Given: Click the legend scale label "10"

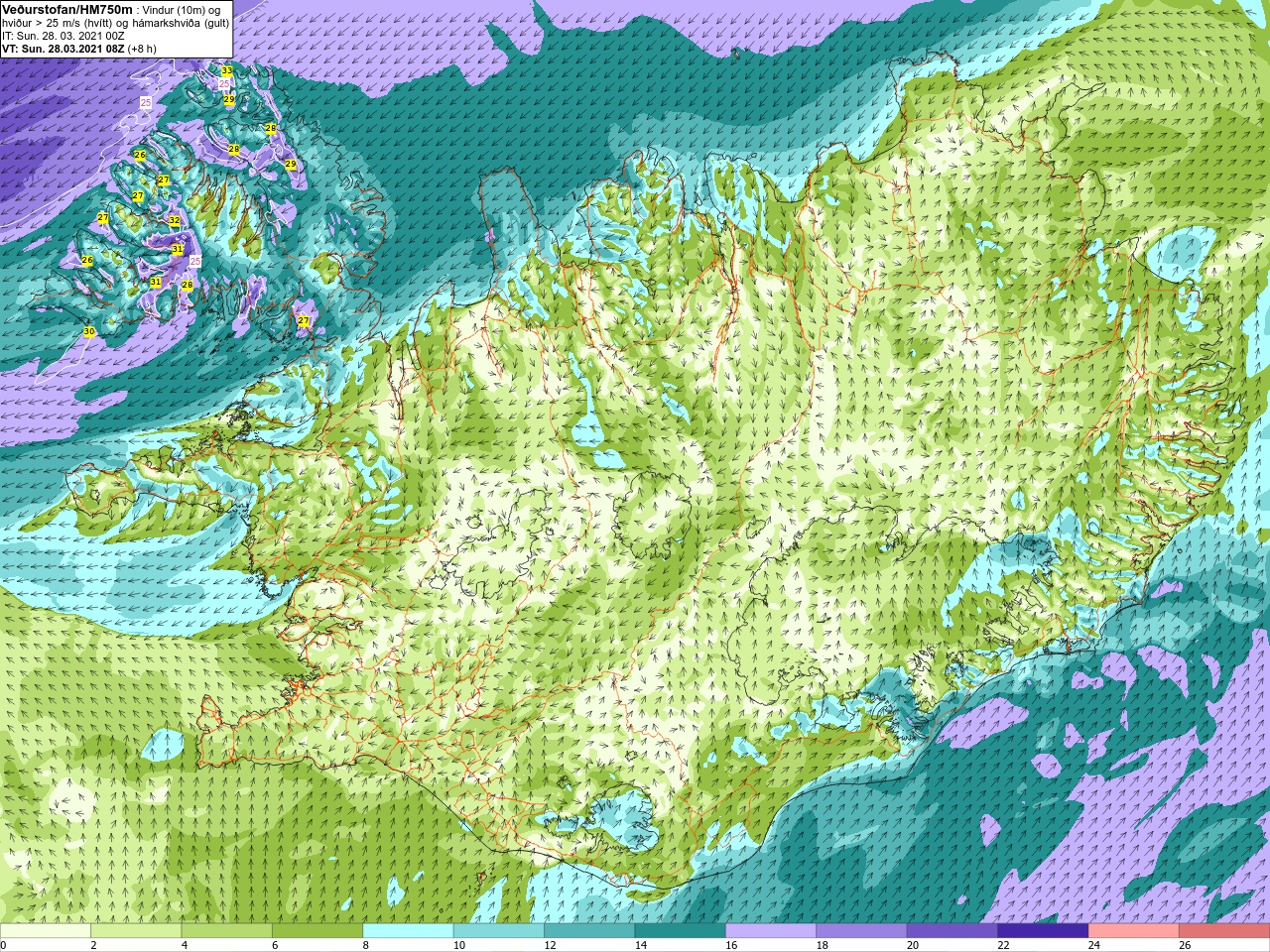Looking at the screenshot, I should pos(458,945).
